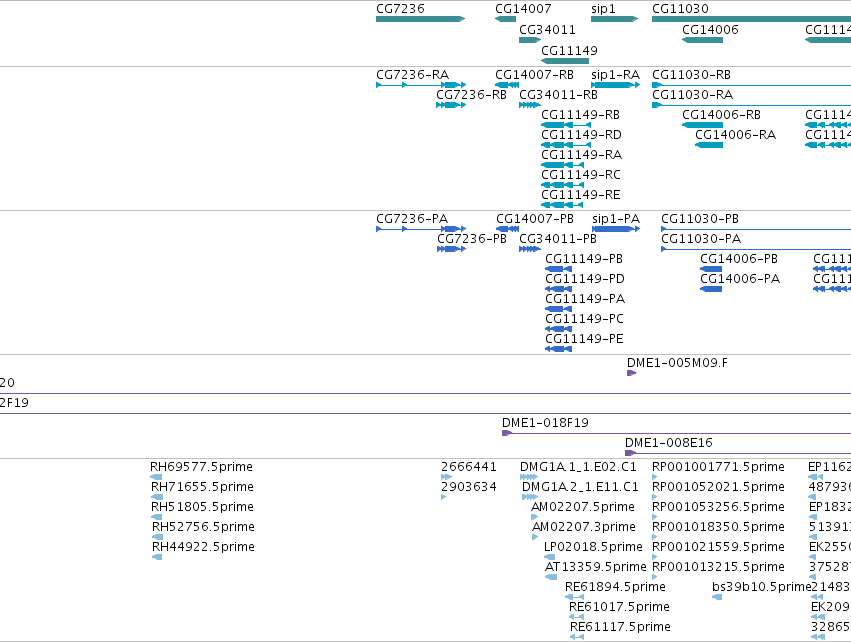This screenshot has width=851, height=642.
Task: Select transcript CG11149-RE
Action: point(562,205)
